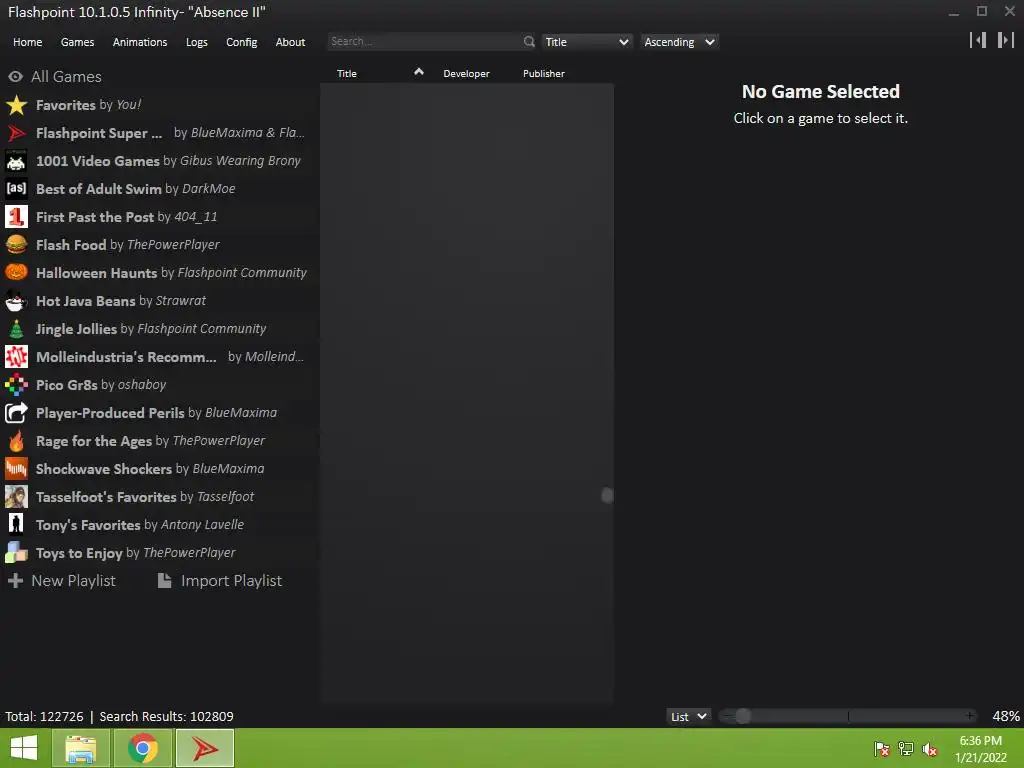Click the New Playlist button
This screenshot has width=1024, height=768.
coord(62,581)
